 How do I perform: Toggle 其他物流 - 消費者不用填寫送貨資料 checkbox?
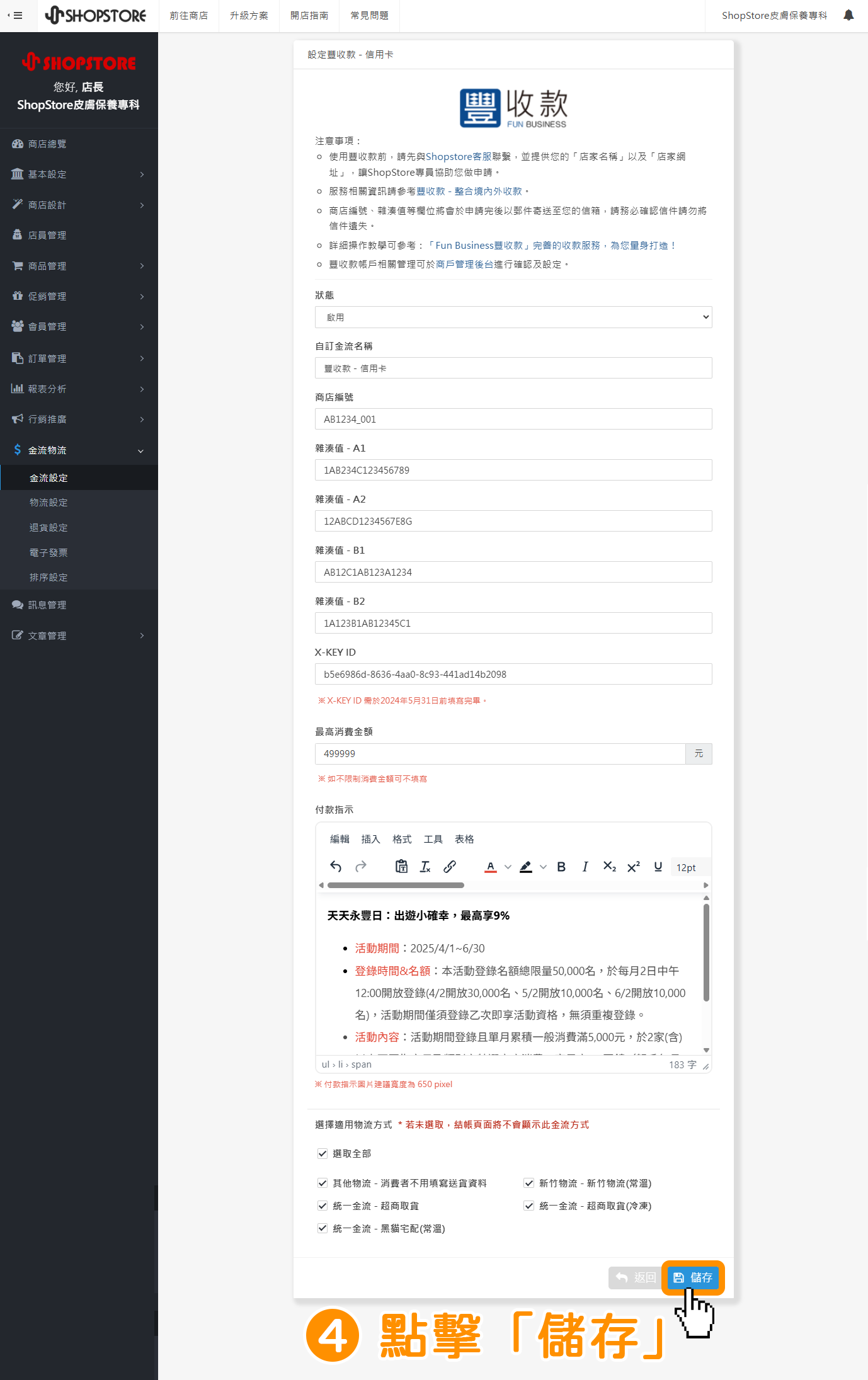click(x=323, y=1183)
